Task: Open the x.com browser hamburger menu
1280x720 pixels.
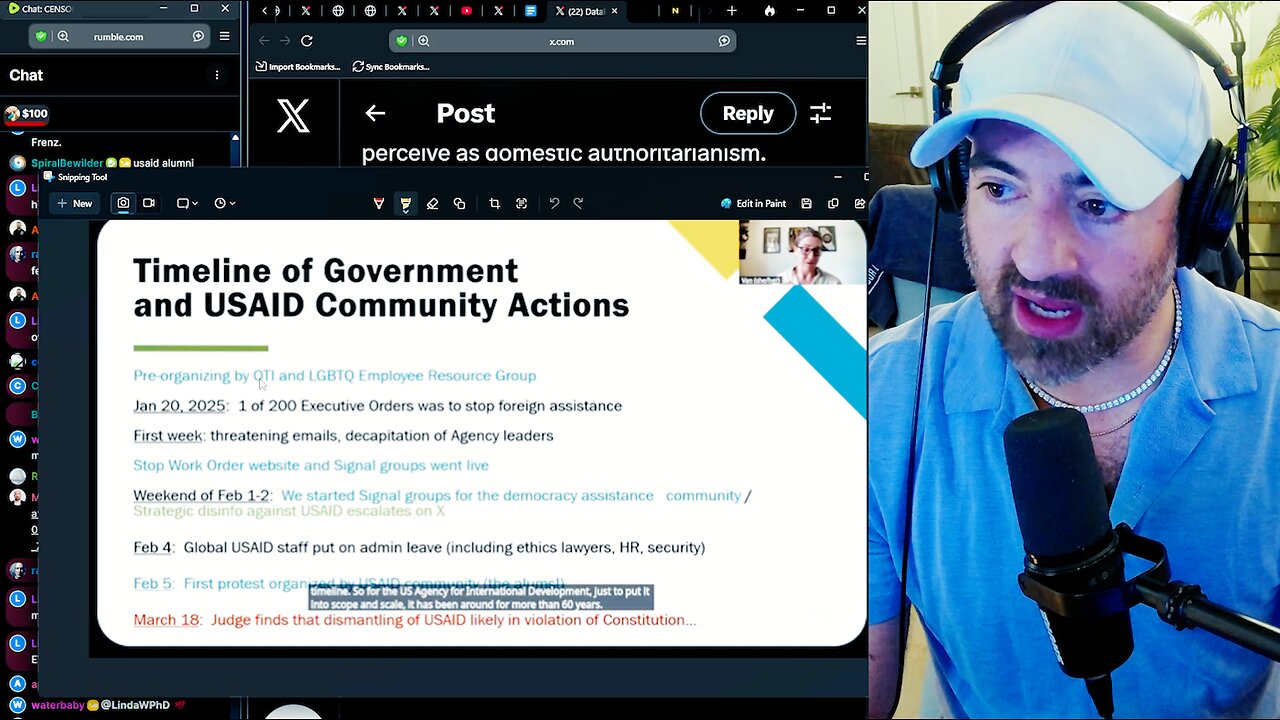Action: click(861, 41)
